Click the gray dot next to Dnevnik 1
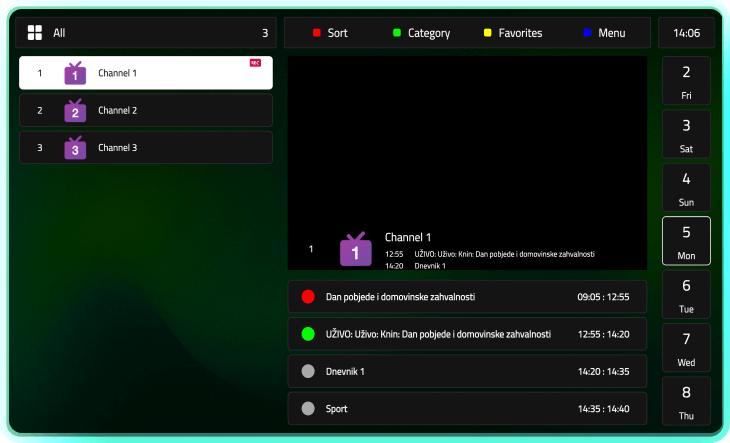Viewport: 730px width, 443px height. tap(308, 371)
